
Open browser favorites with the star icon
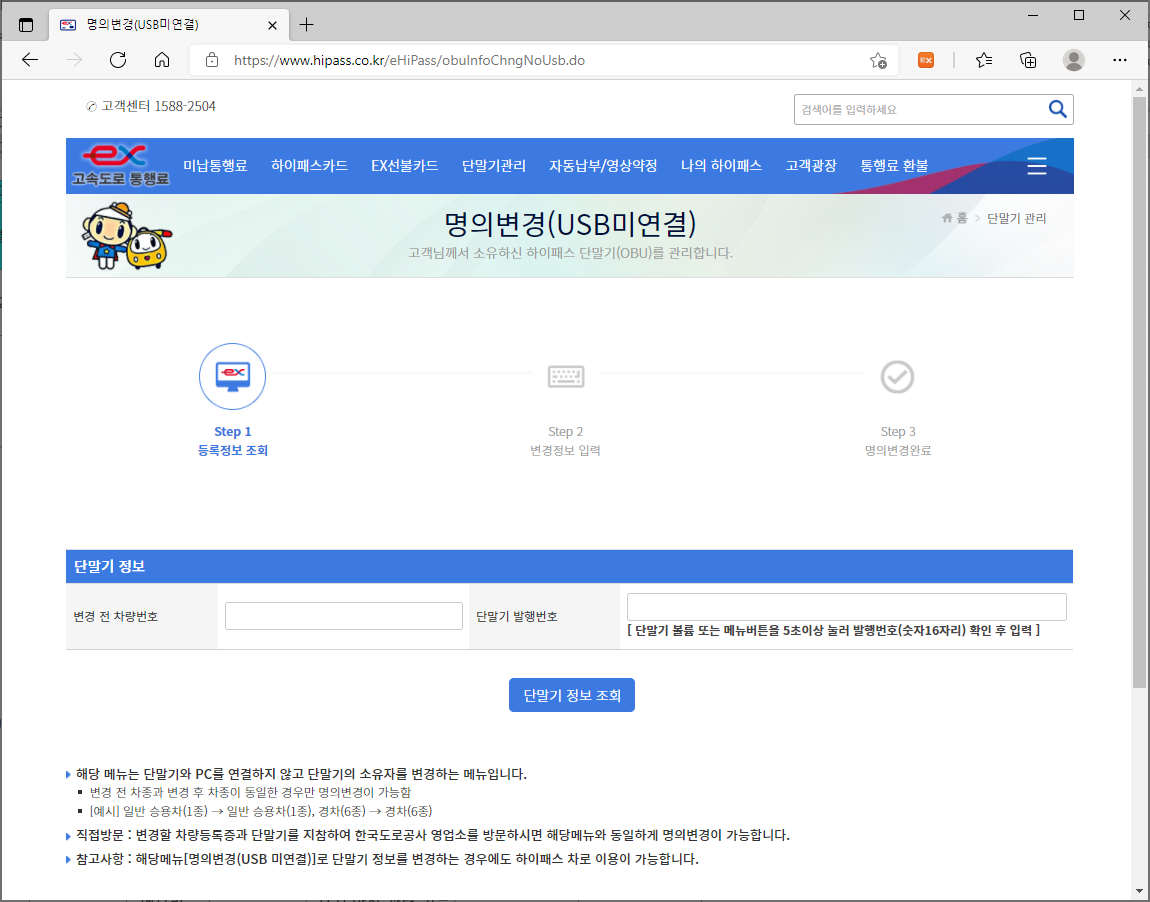coord(983,60)
